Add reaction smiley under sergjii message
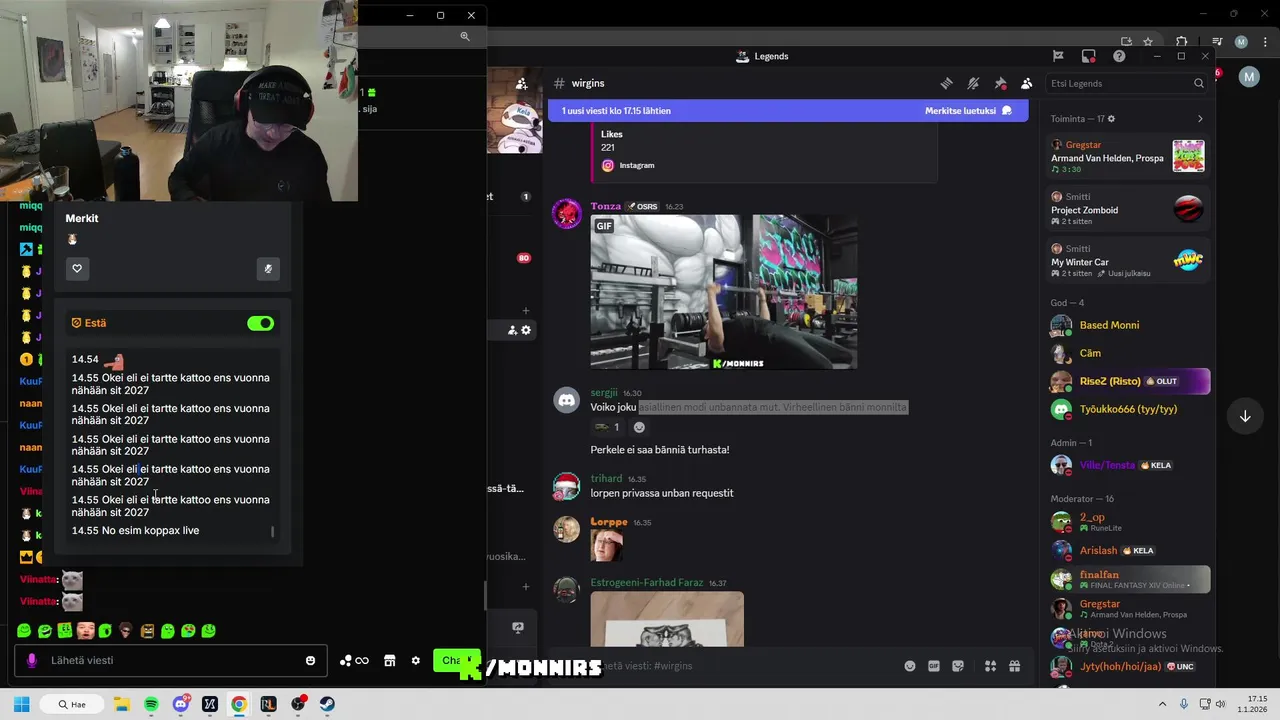Screen dimensions: 1280x720 coord(639,427)
